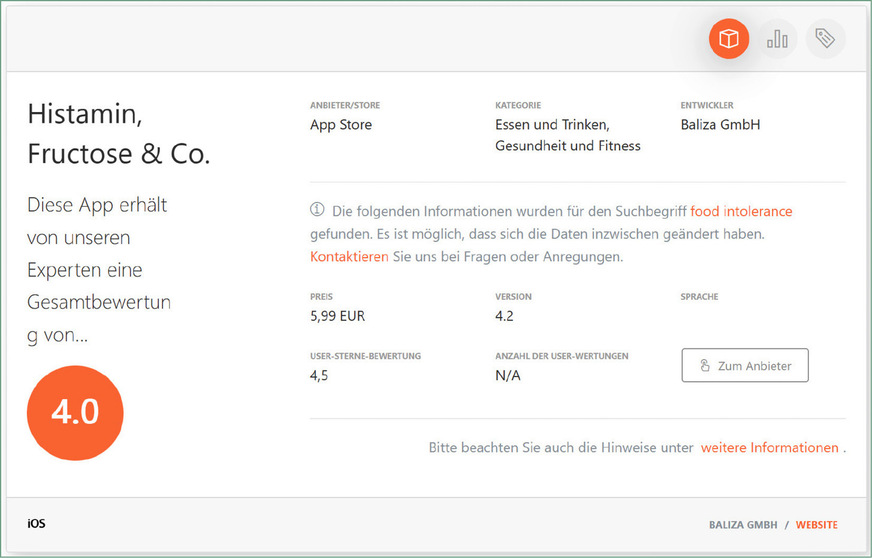The image size is (872, 558).
Task: Visit the WEBSITE link in footer
Action: coord(816,525)
